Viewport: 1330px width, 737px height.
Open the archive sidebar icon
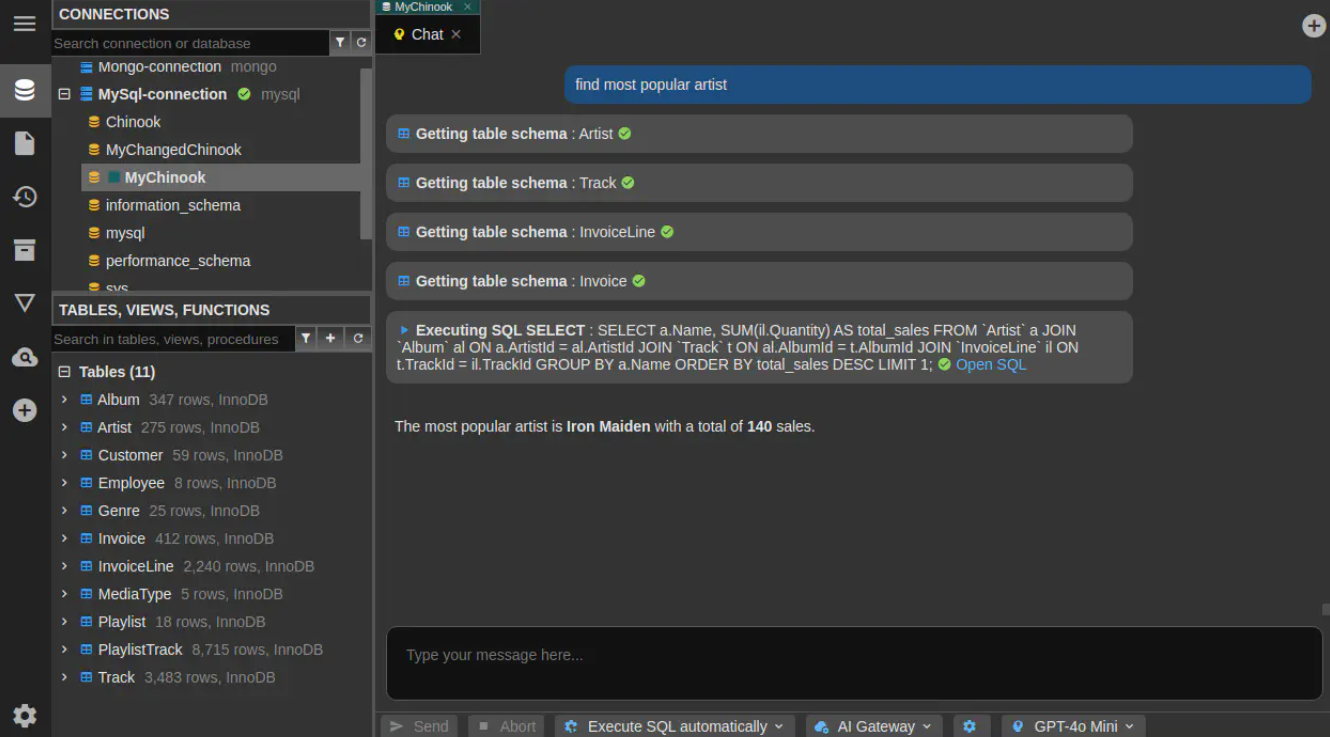click(x=25, y=250)
